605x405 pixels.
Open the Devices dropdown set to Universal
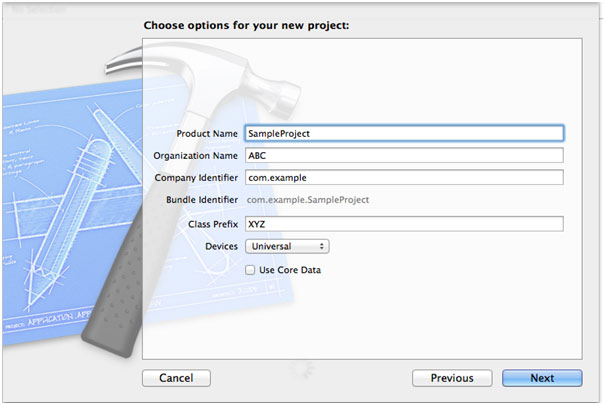(x=287, y=246)
